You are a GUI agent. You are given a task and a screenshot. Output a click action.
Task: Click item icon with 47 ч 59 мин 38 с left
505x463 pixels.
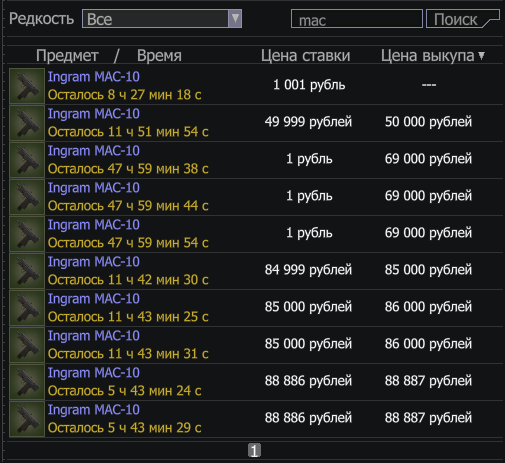[27, 160]
